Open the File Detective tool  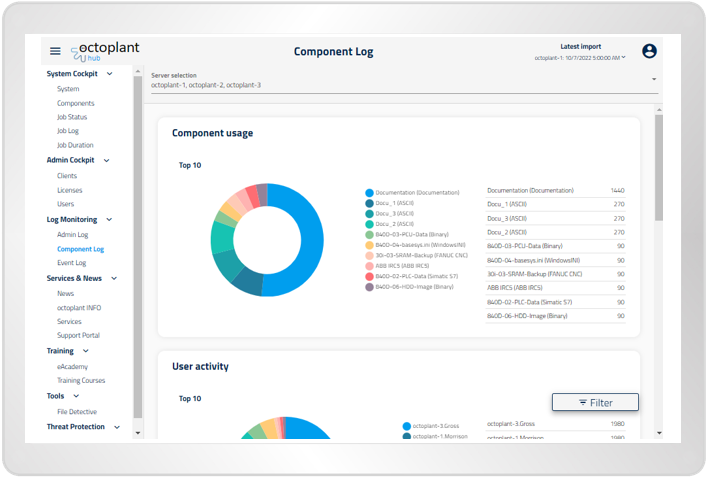click(77, 412)
